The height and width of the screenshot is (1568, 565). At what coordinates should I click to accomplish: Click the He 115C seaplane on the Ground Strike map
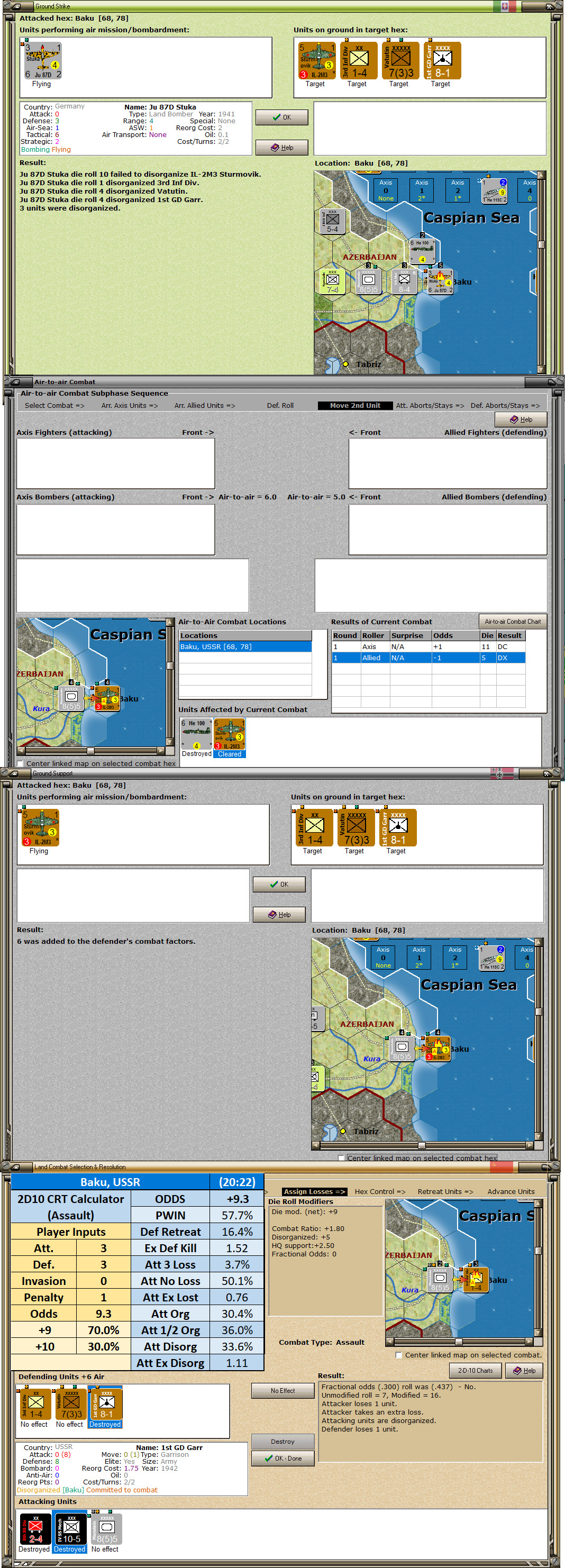[x=494, y=191]
